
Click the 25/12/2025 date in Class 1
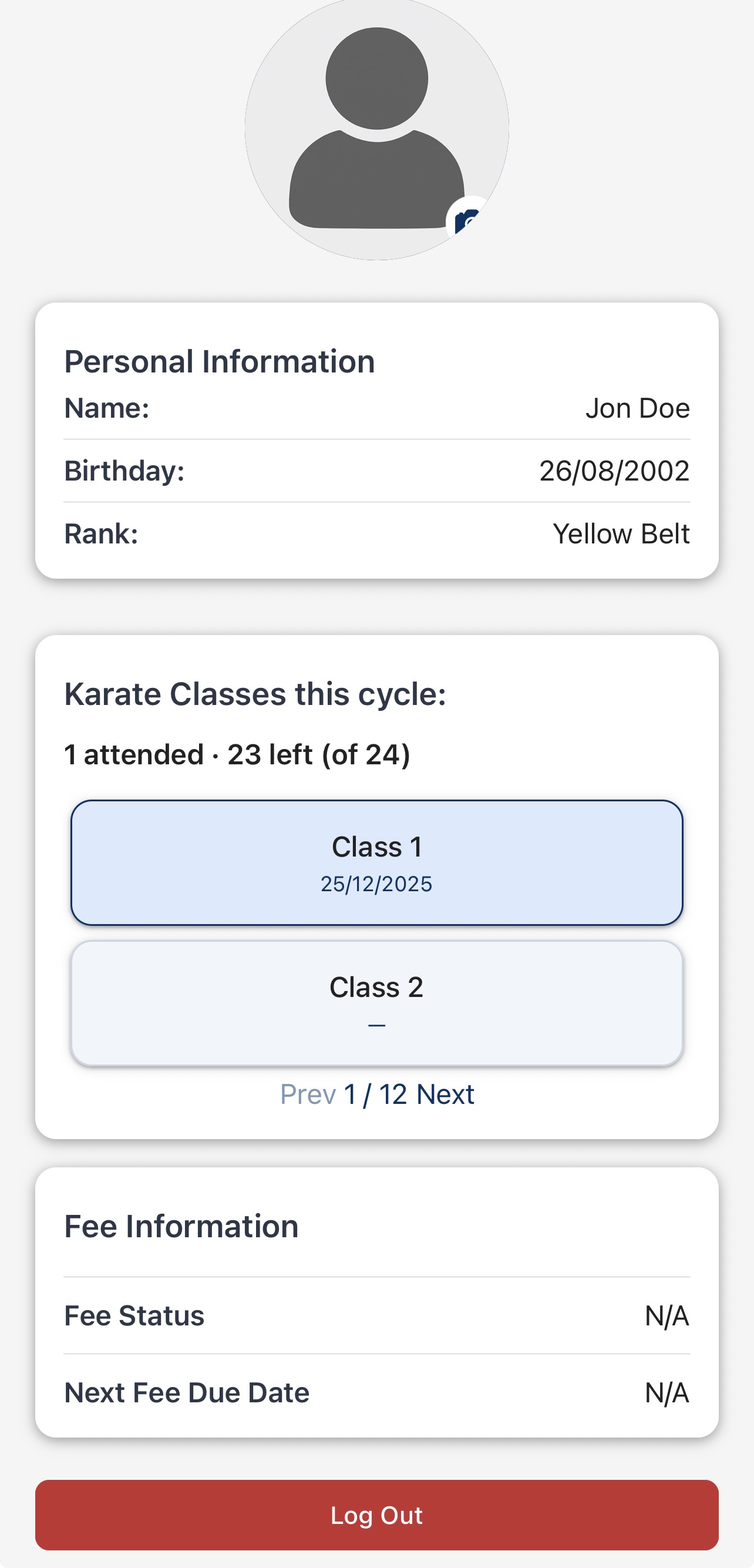click(376, 884)
